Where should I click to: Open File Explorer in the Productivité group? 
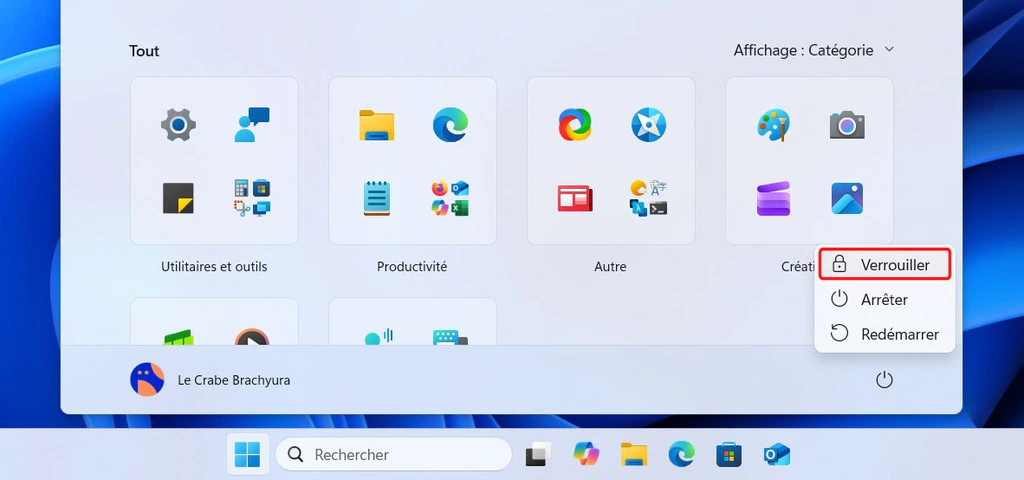click(377, 125)
